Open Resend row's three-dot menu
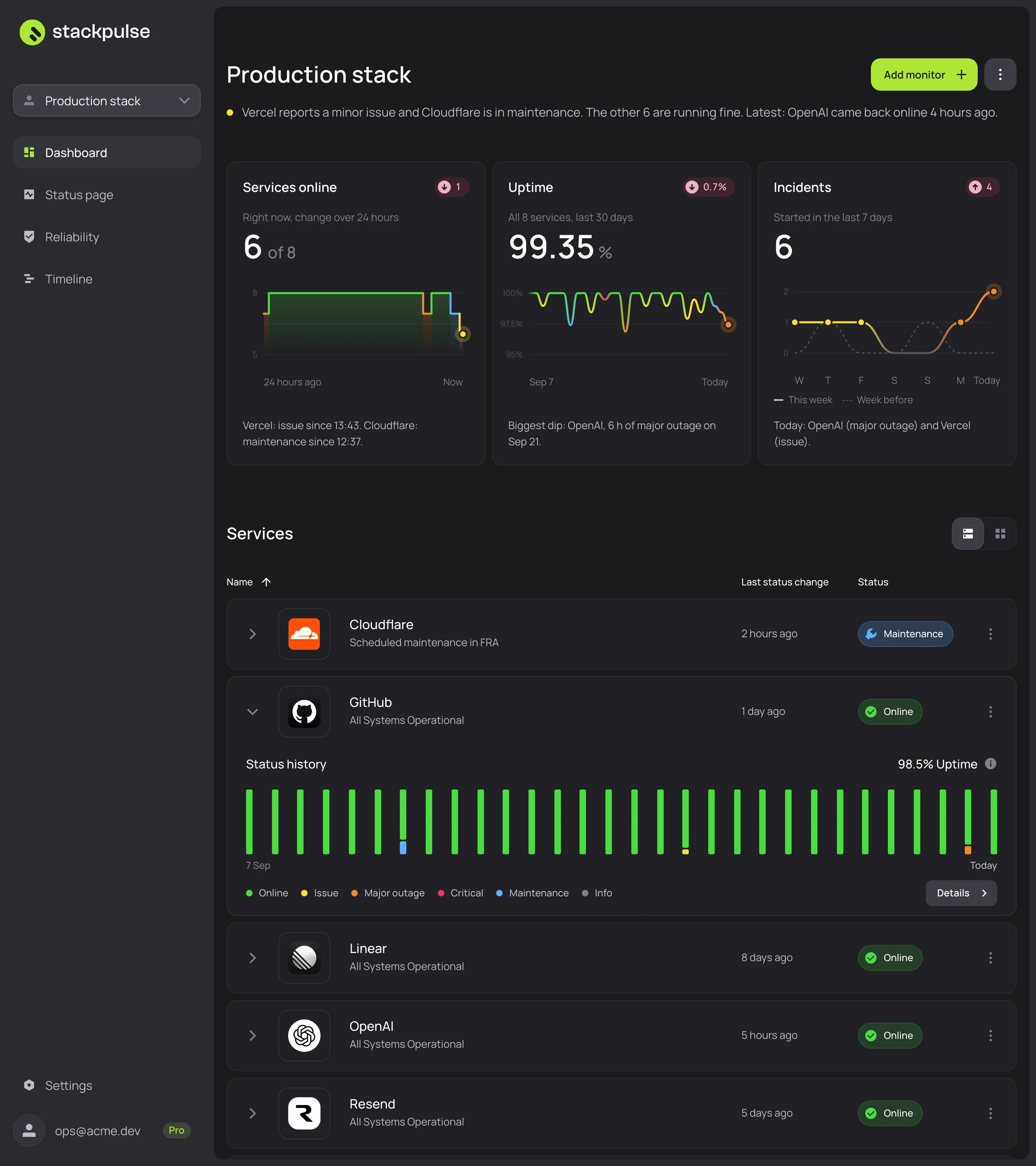The image size is (1036, 1166). 990,1113
